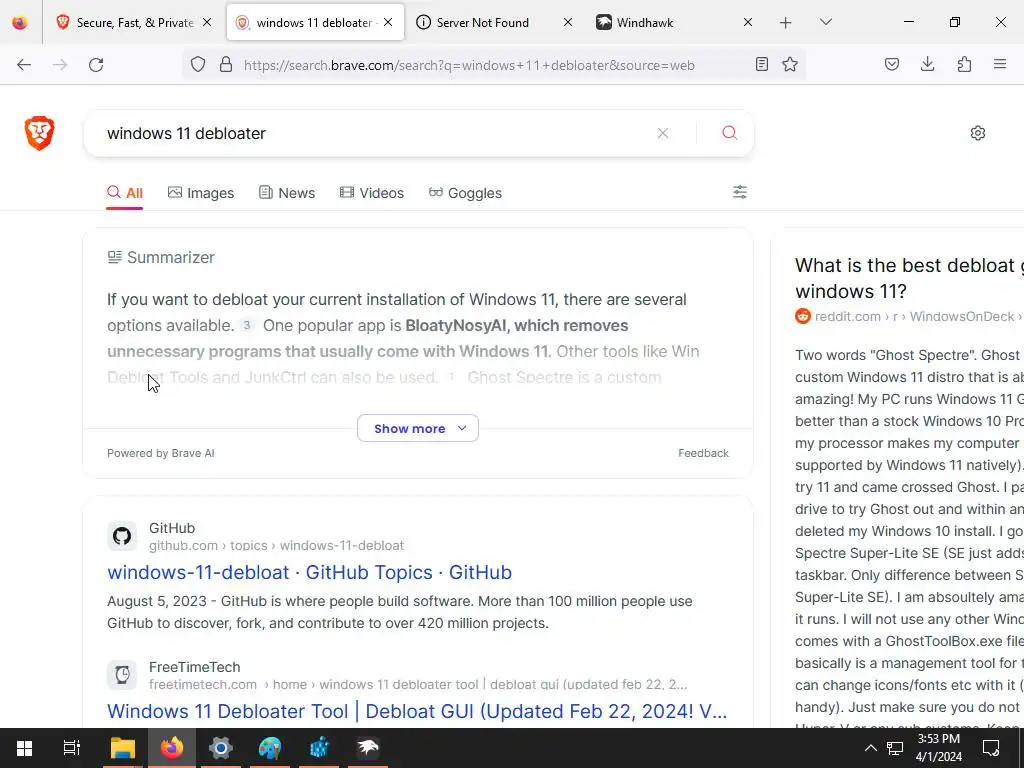1024x768 pixels.
Task: Open the search filters sliders icon
Action: (739, 192)
